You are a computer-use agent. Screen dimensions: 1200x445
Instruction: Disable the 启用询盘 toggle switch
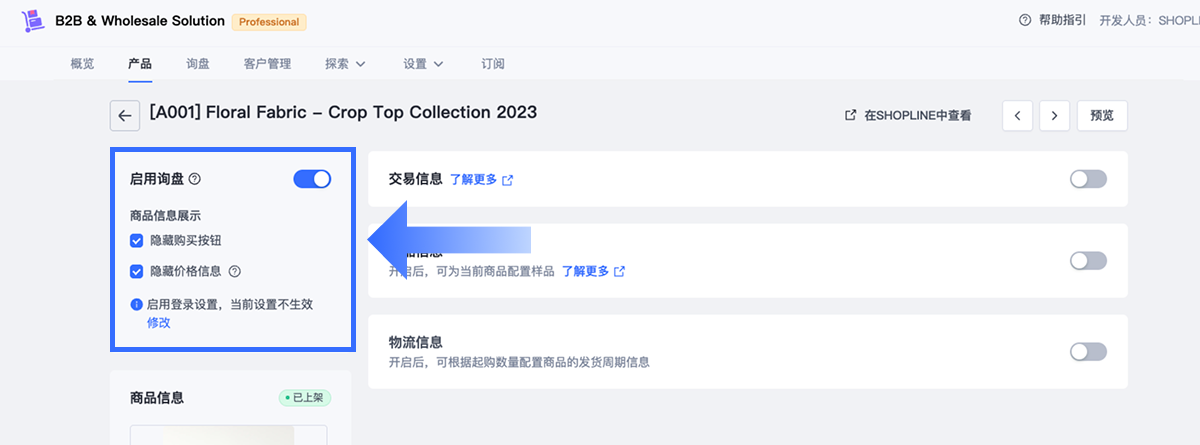312,179
